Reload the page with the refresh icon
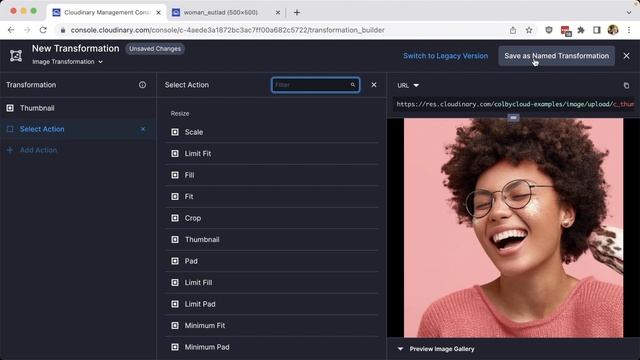 click(x=43, y=30)
